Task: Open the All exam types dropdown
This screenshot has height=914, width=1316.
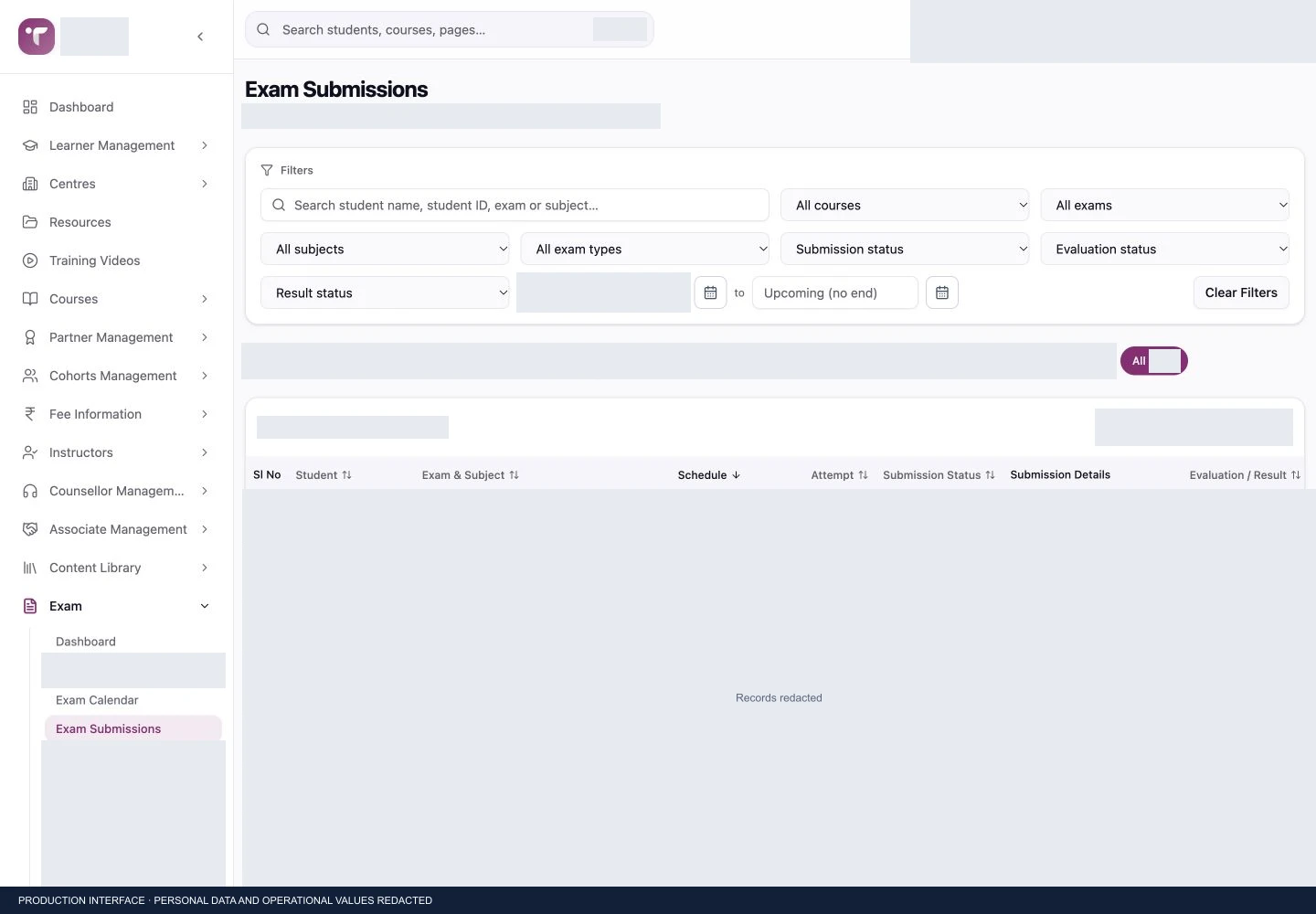Action: (x=645, y=250)
